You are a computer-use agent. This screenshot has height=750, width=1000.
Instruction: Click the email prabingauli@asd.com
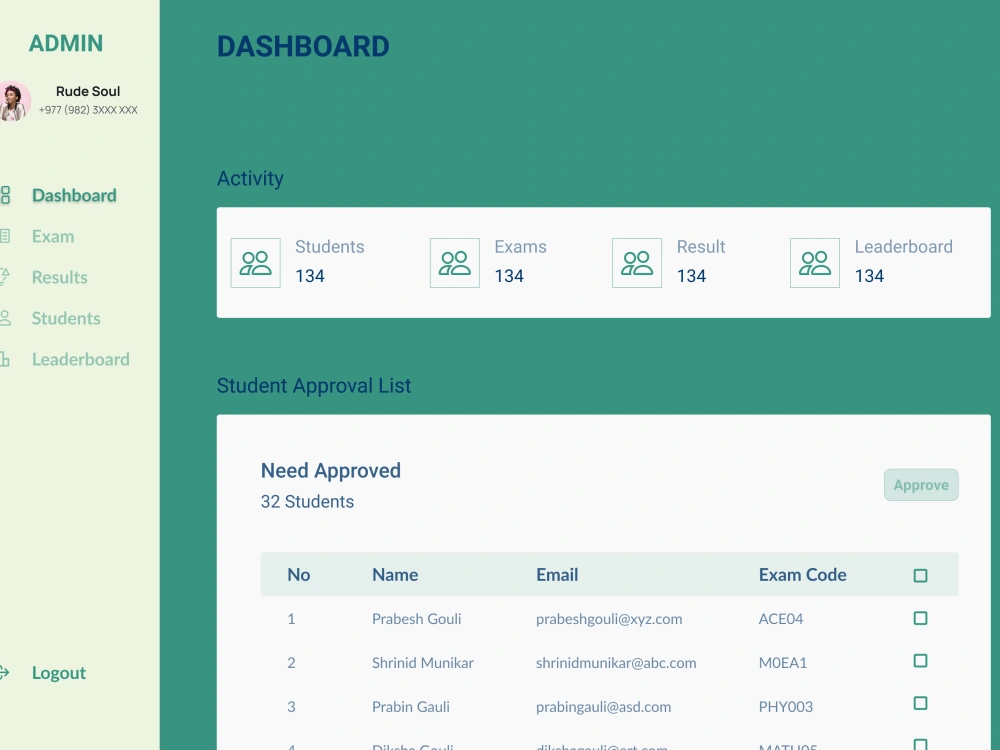(603, 707)
